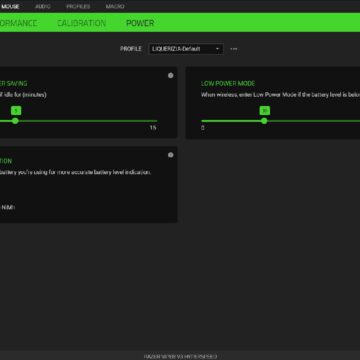The width and height of the screenshot is (360, 360).
Task: Click the Low Power Mode slider handle
Action: pyautogui.click(x=264, y=121)
